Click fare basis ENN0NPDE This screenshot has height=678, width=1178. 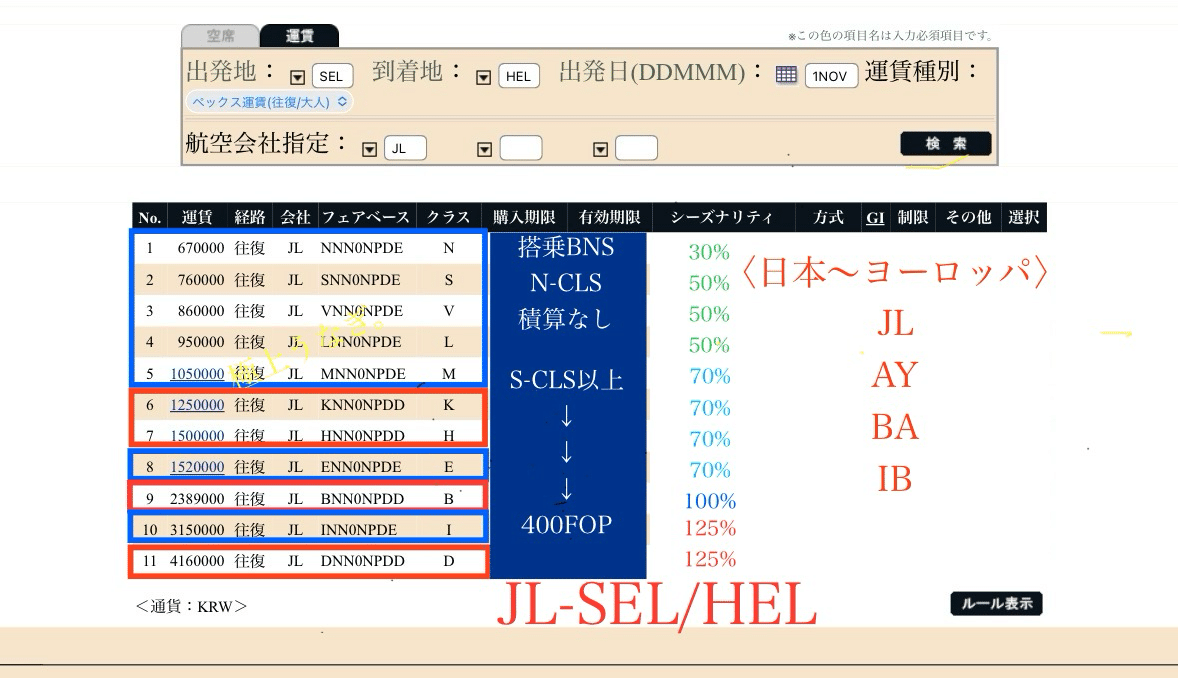361,467
